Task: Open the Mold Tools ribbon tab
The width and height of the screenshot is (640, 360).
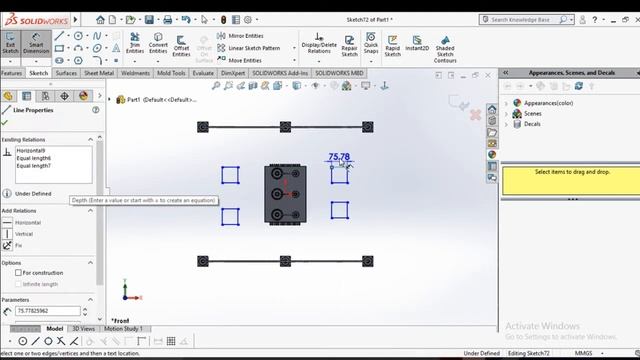Action: [x=171, y=73]
